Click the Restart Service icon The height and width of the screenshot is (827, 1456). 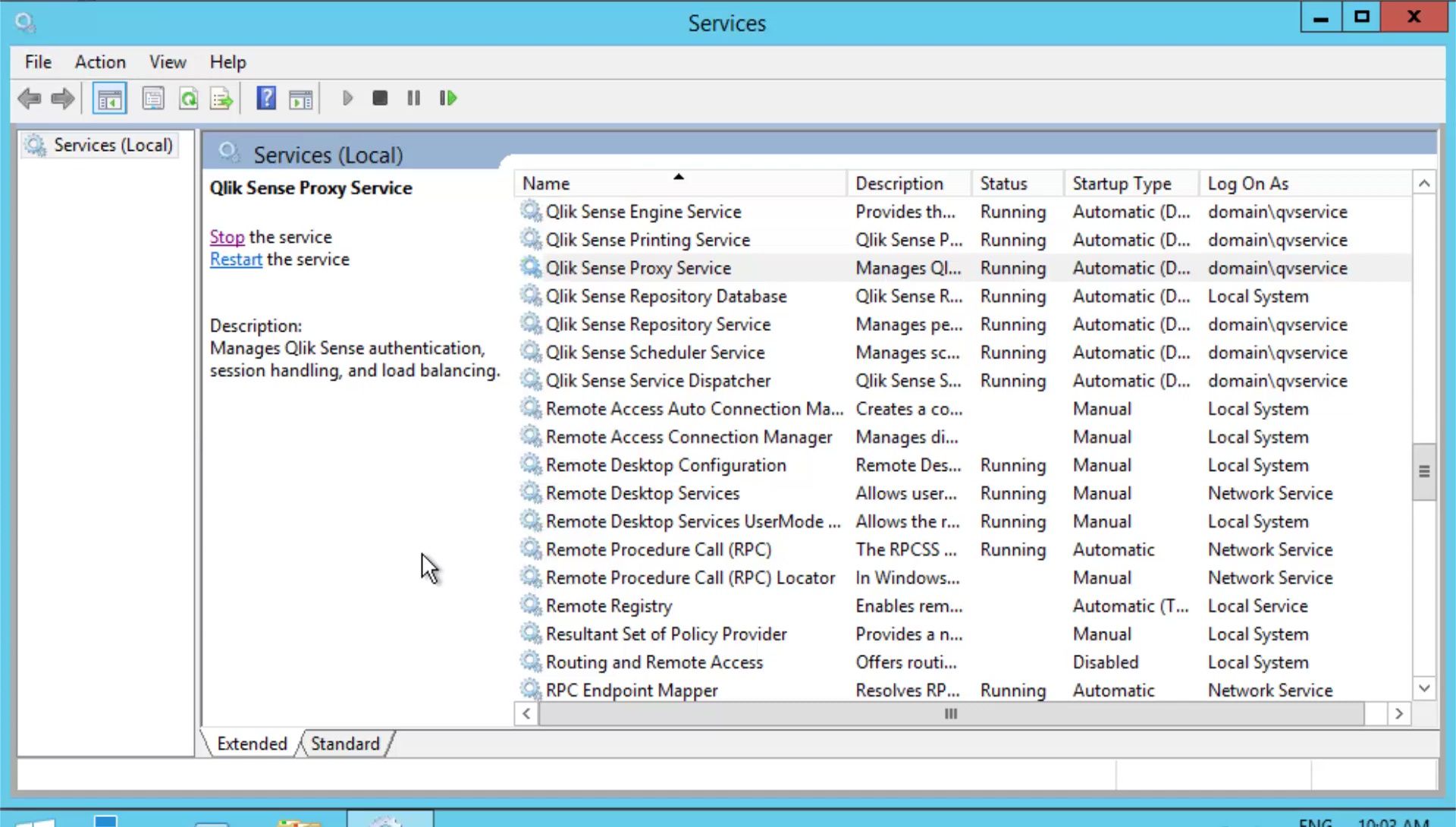coord(448,98)
